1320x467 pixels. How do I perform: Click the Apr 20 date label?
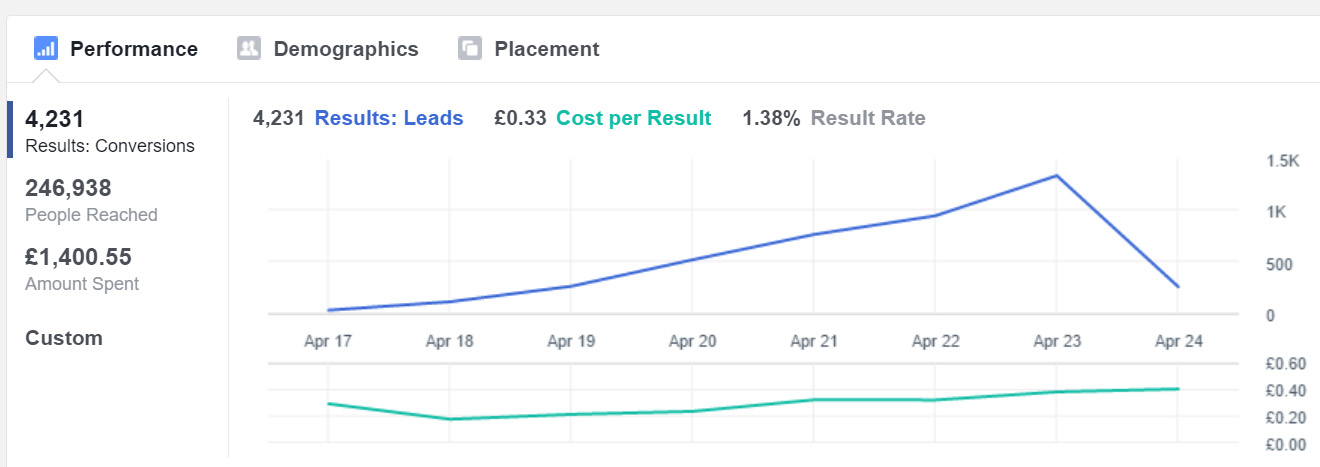click(x=693, y=341)
